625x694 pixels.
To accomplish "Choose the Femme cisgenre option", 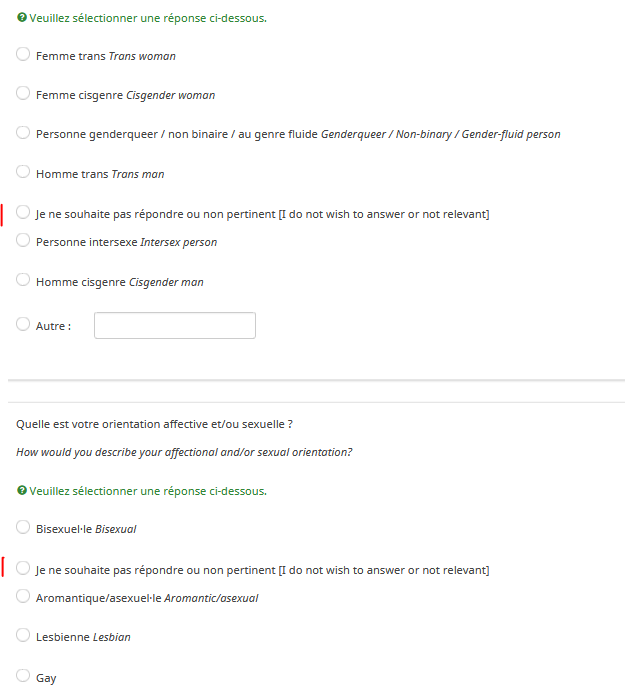I will [x=23, y=94].
